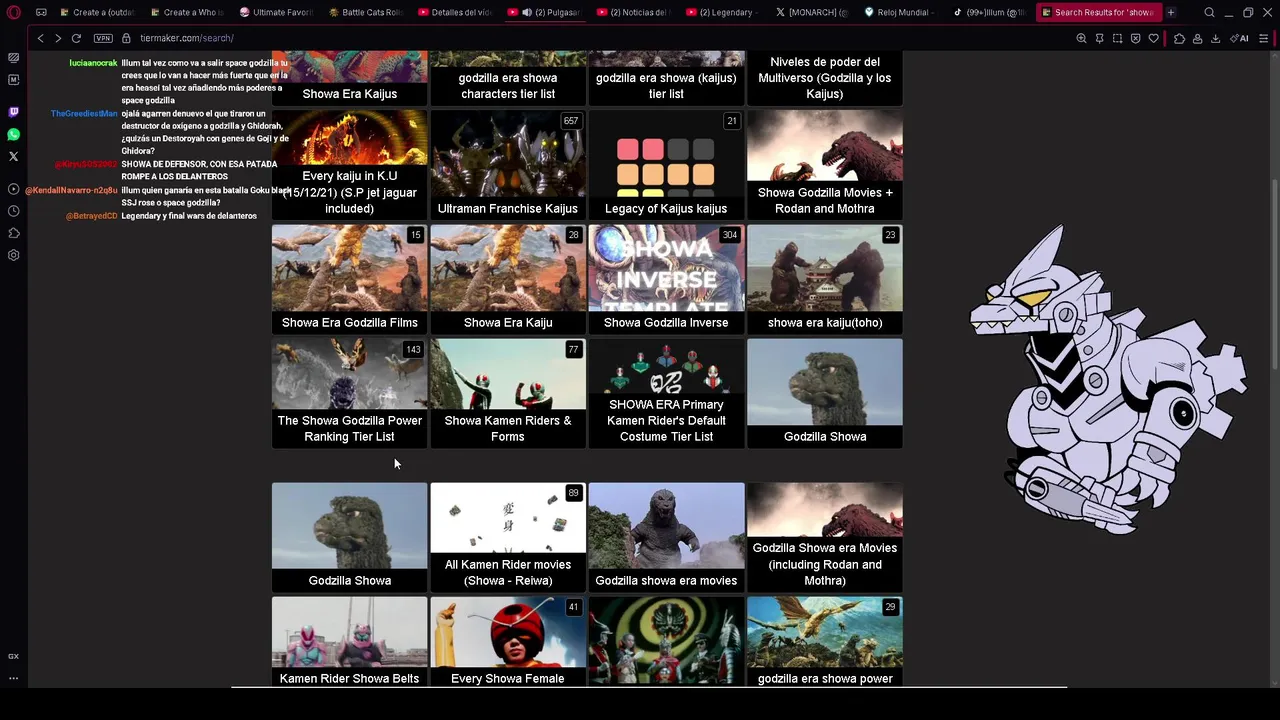Click chat username 'TheGreediestMan'
The image size is (1280, 720).
click(84, 114)
